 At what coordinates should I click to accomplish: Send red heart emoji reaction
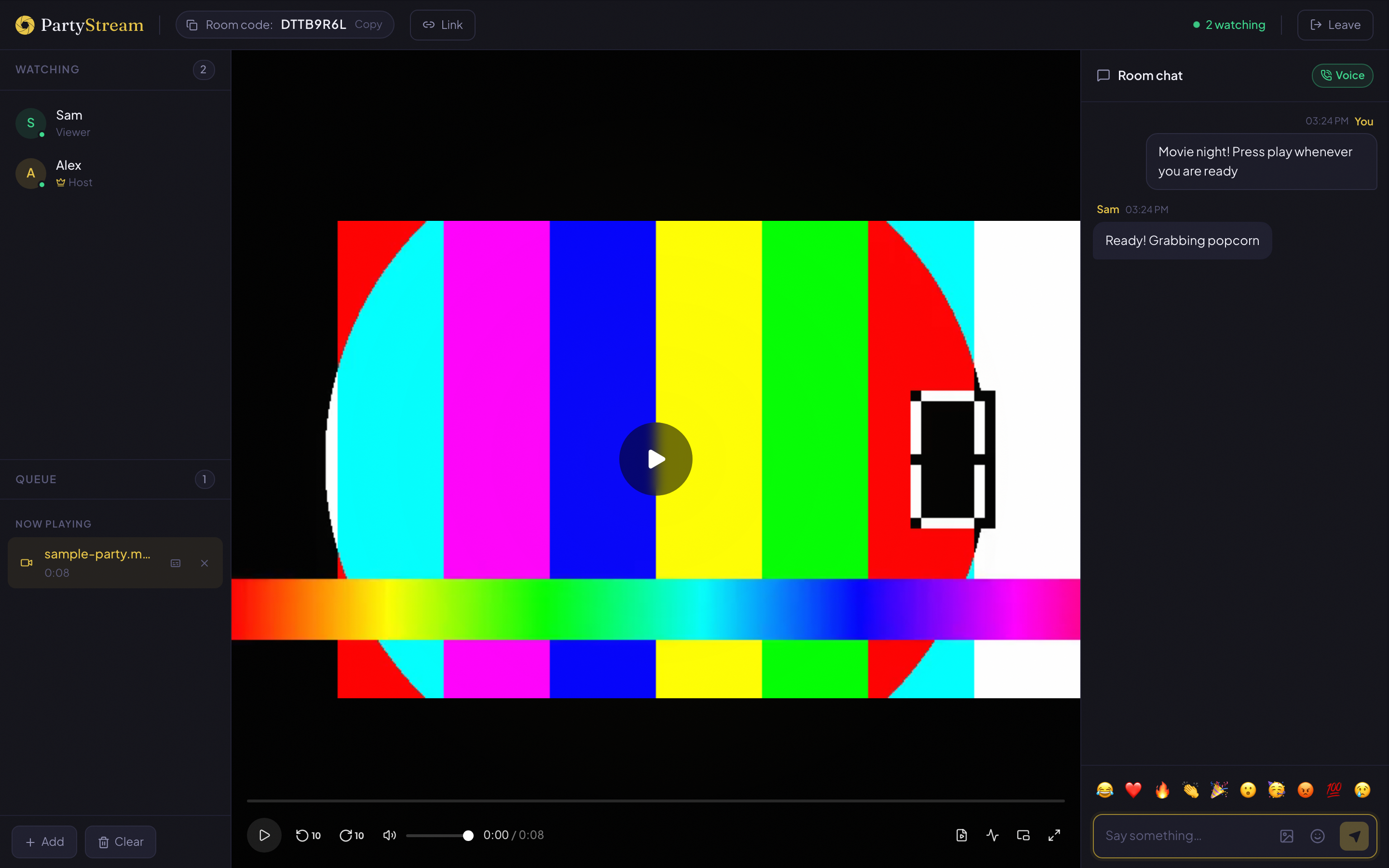pyautogui.click(x=1133, y=790)
